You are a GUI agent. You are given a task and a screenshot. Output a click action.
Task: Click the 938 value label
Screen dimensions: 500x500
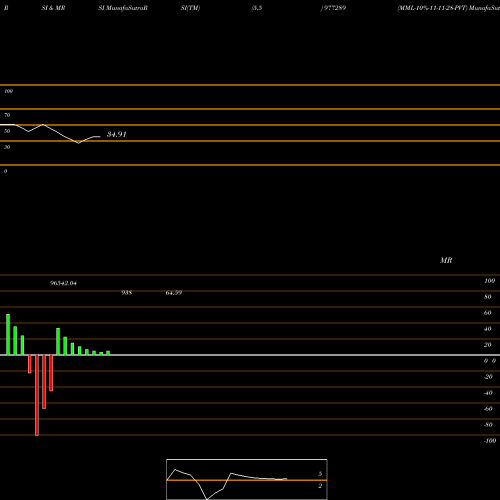(127, 293)
